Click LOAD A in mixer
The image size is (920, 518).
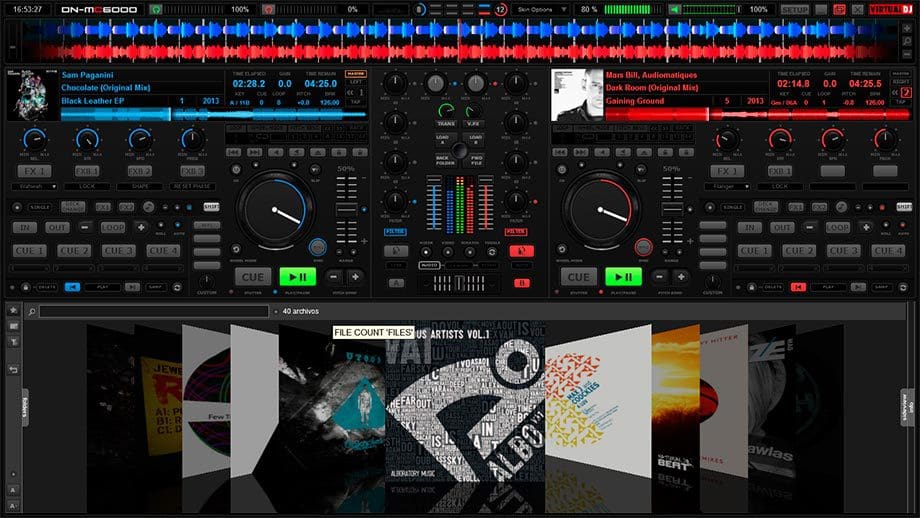(x=443, y=140)
